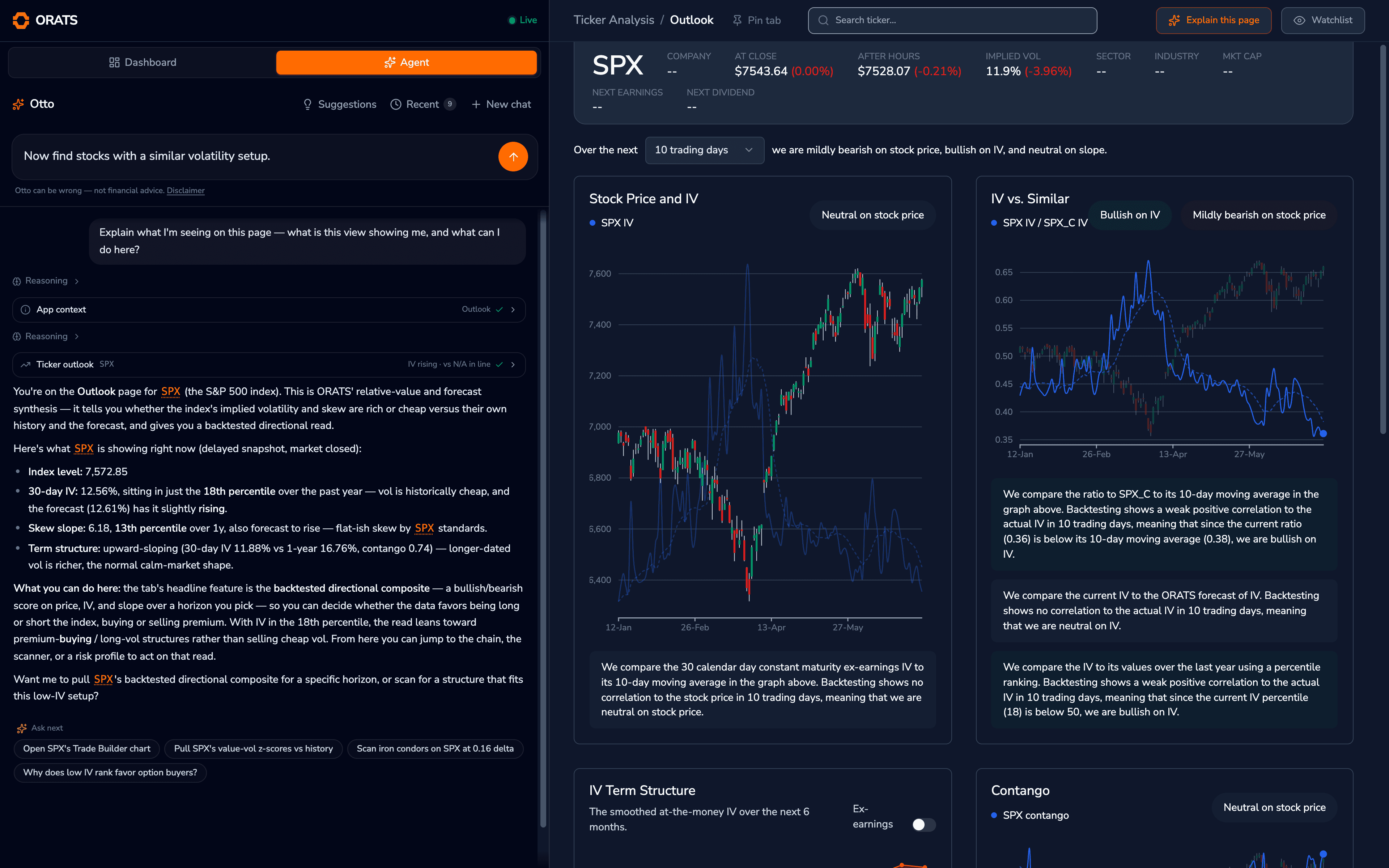
Task: Click the Ticker outlook trend icon
Action: pyautogui.click(x=25, y=365)
